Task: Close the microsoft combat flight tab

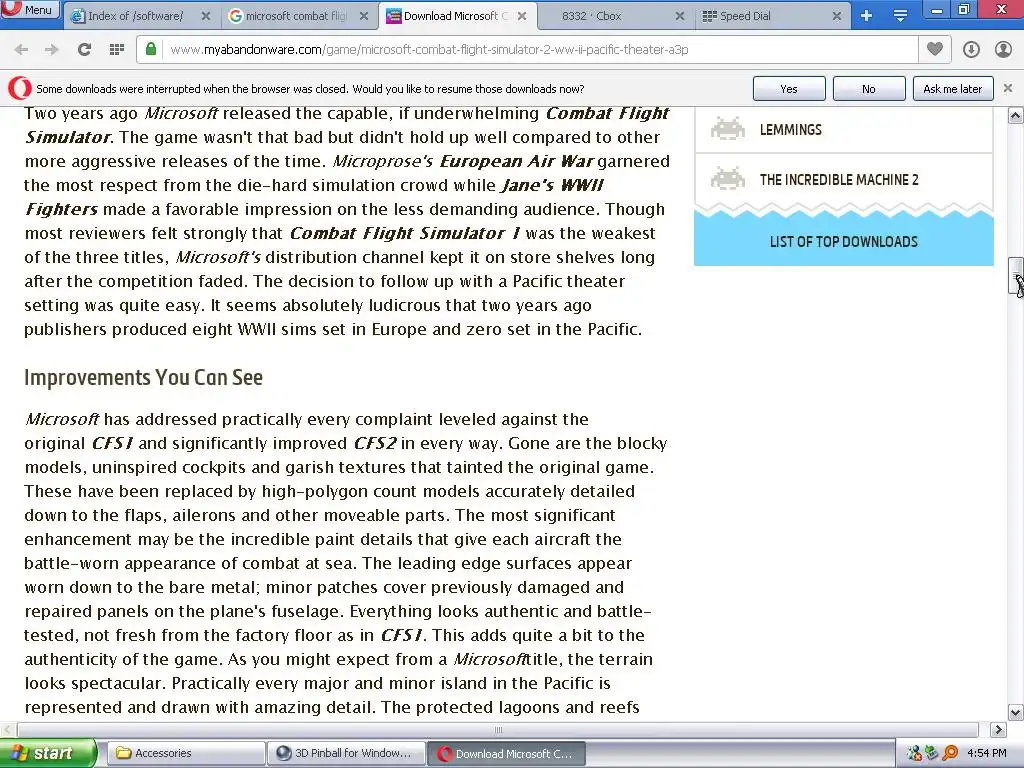Action: pyautogui.click(x=364, y=16)
